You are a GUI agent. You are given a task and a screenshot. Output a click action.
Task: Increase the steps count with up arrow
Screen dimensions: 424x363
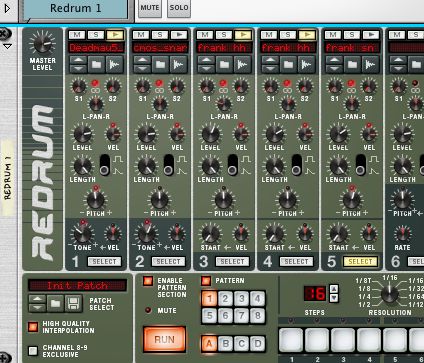point(334,289)
